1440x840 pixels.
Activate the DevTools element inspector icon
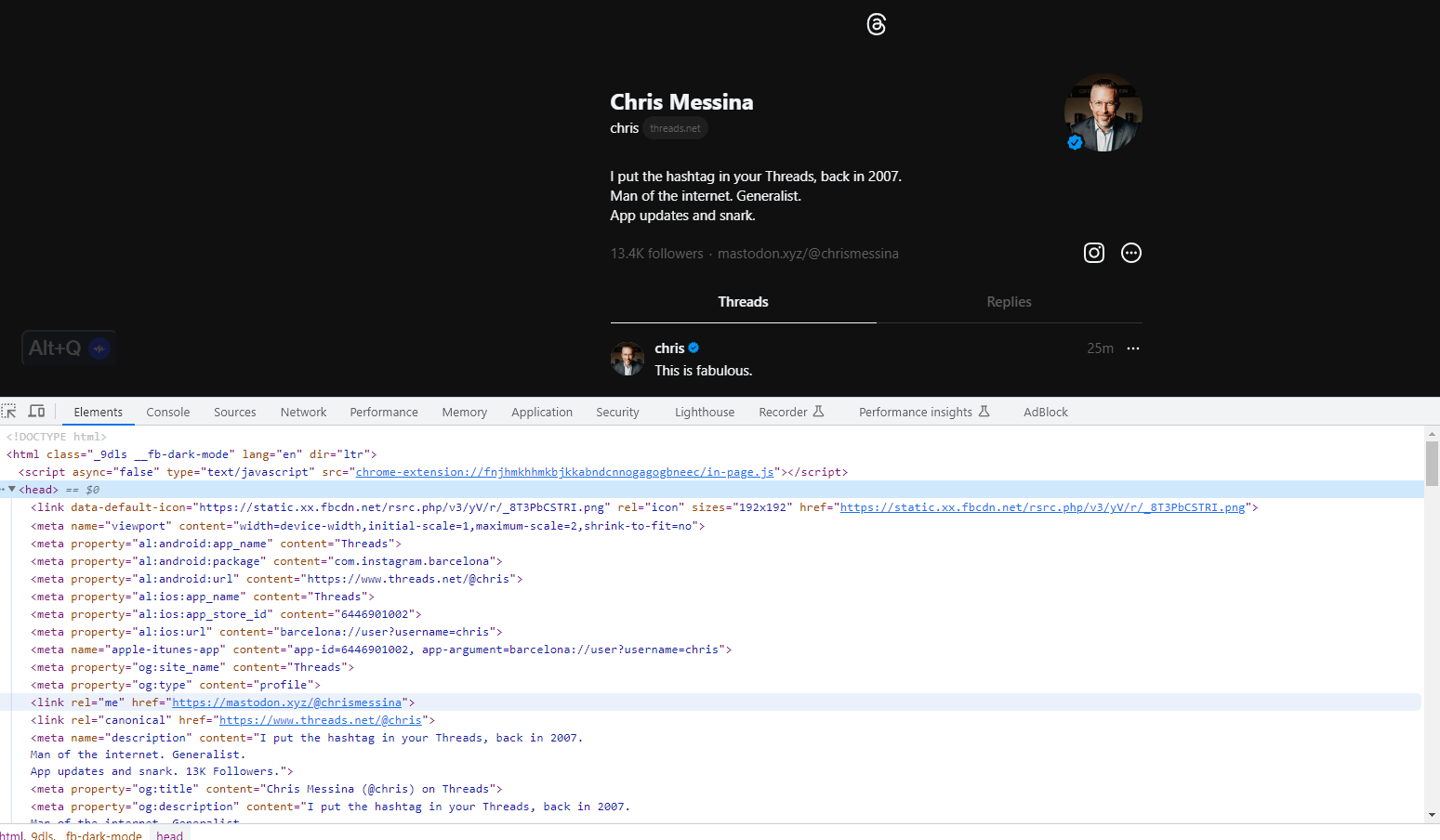(9, 412)
